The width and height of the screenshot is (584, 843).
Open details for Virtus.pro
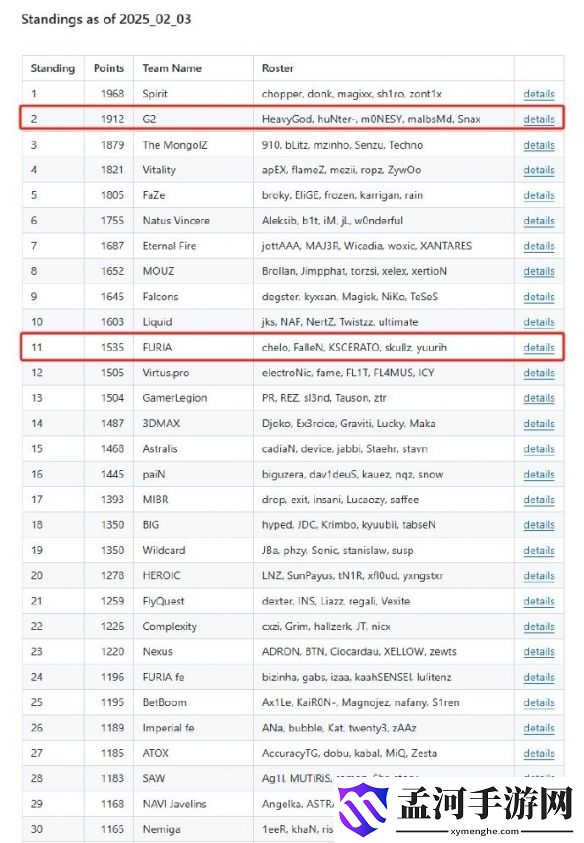pos(539,373)
